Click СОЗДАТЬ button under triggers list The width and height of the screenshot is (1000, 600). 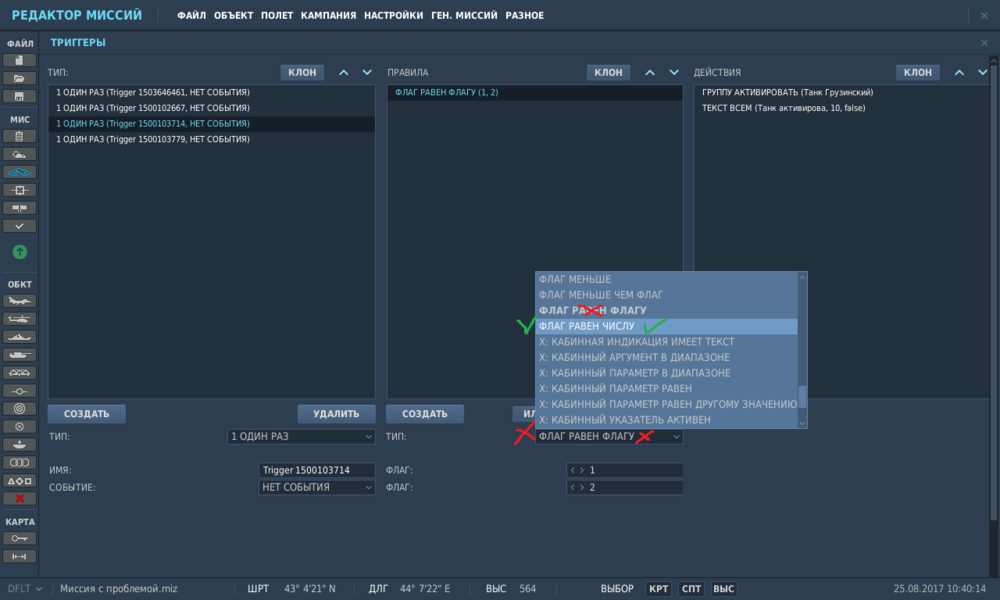coord(87,414)
